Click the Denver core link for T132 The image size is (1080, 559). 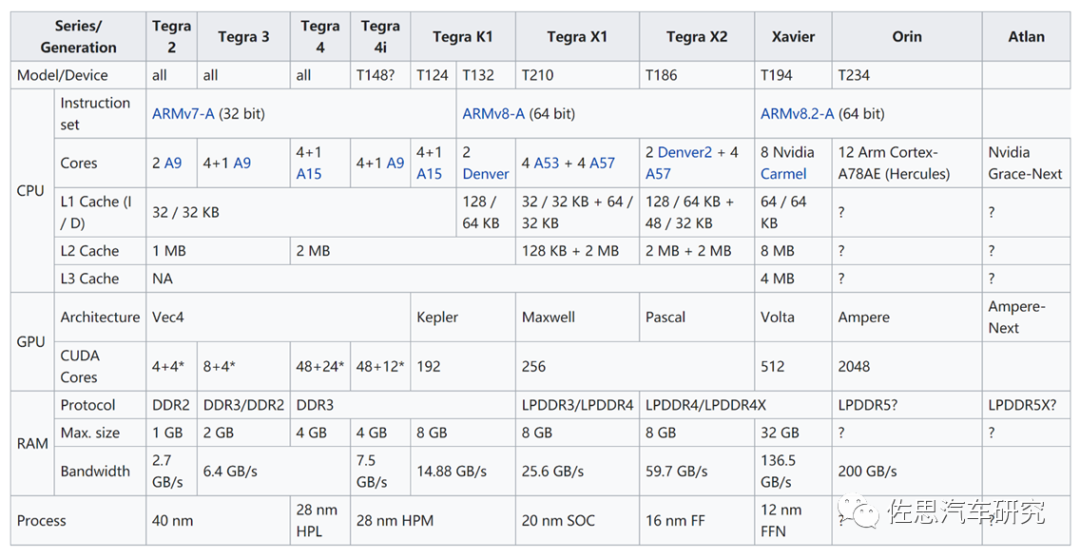coord(485,174)
